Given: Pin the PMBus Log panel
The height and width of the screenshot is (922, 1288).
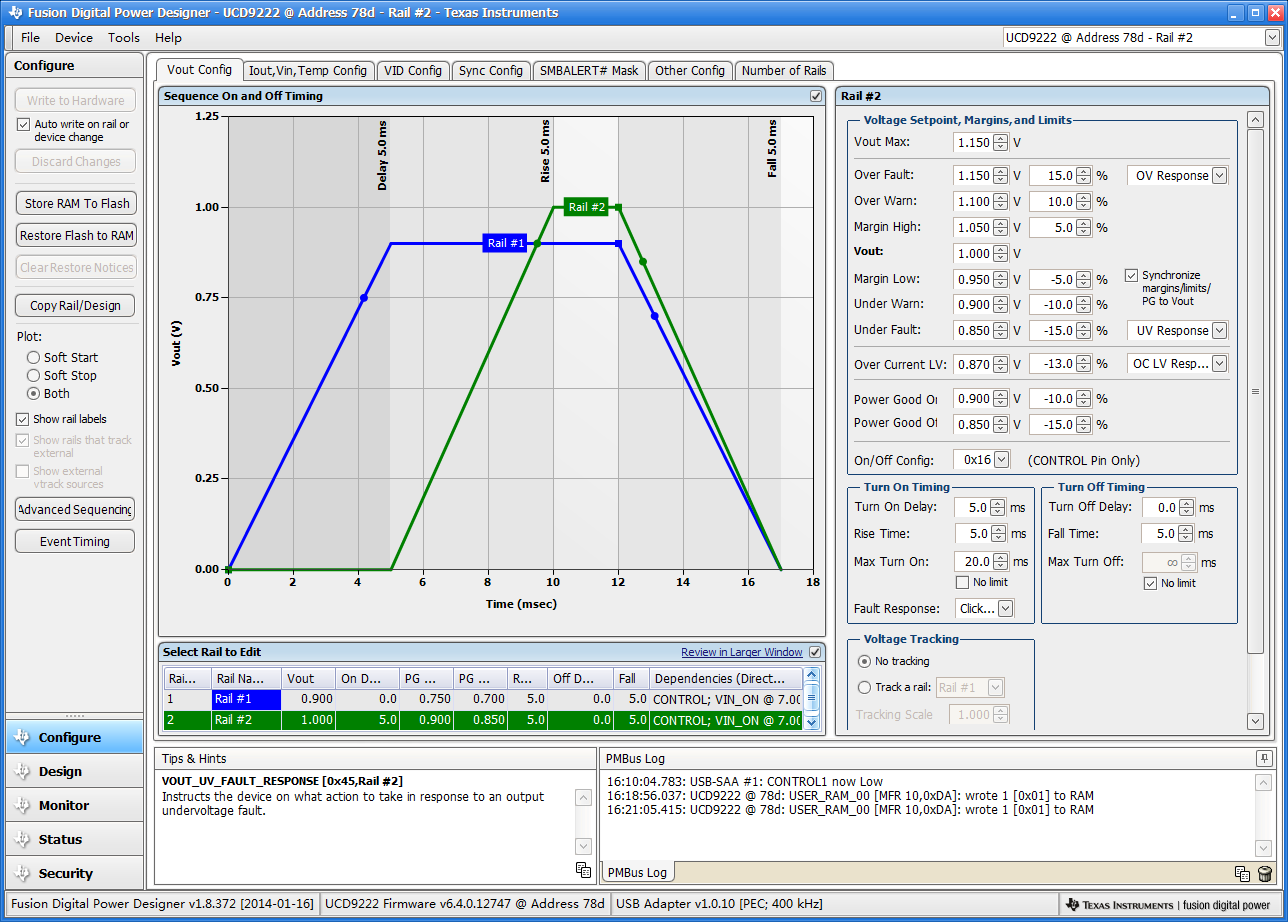Looking at the screenshot, I should (1265, 758).
